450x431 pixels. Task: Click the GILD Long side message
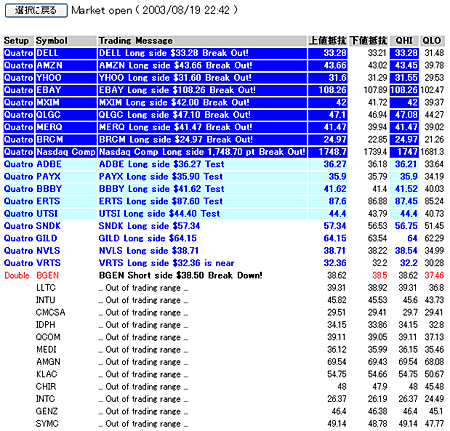click(148, 238)
